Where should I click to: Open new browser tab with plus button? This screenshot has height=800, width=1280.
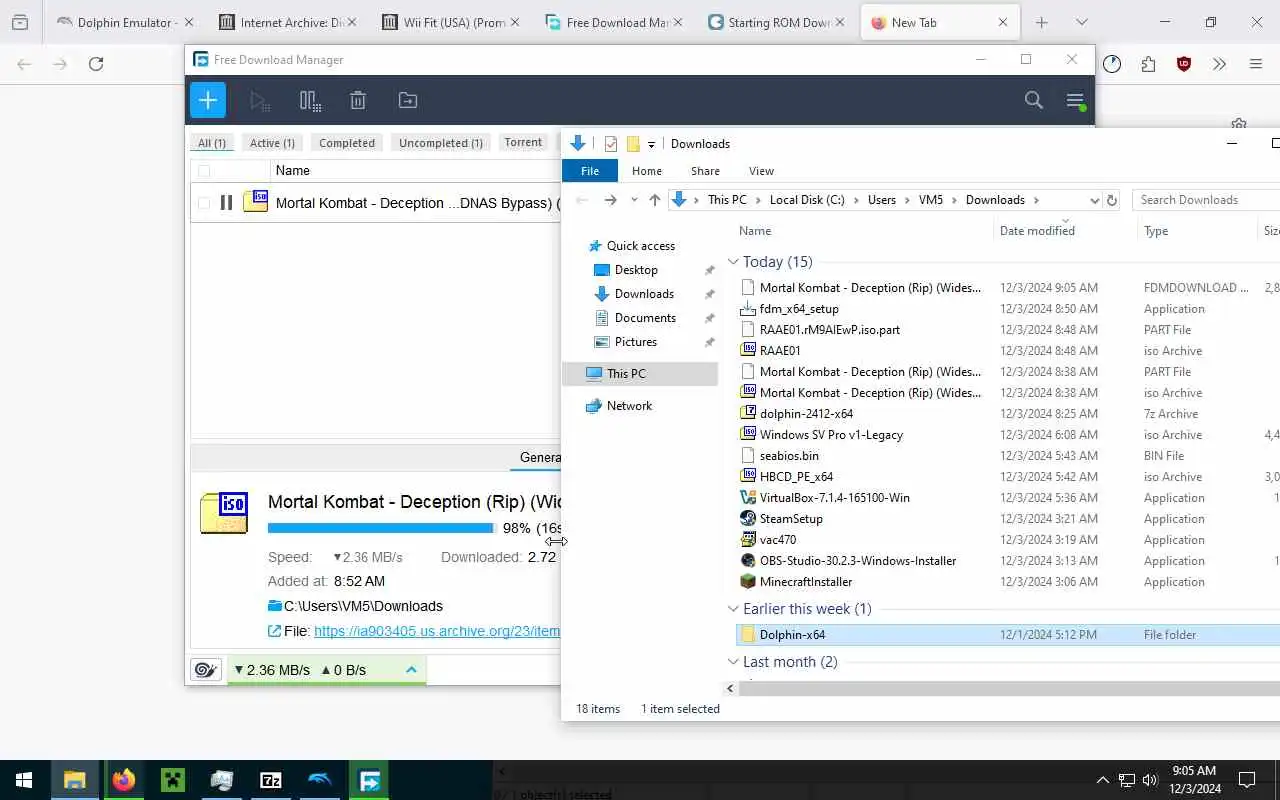(x=1041, y=22)
